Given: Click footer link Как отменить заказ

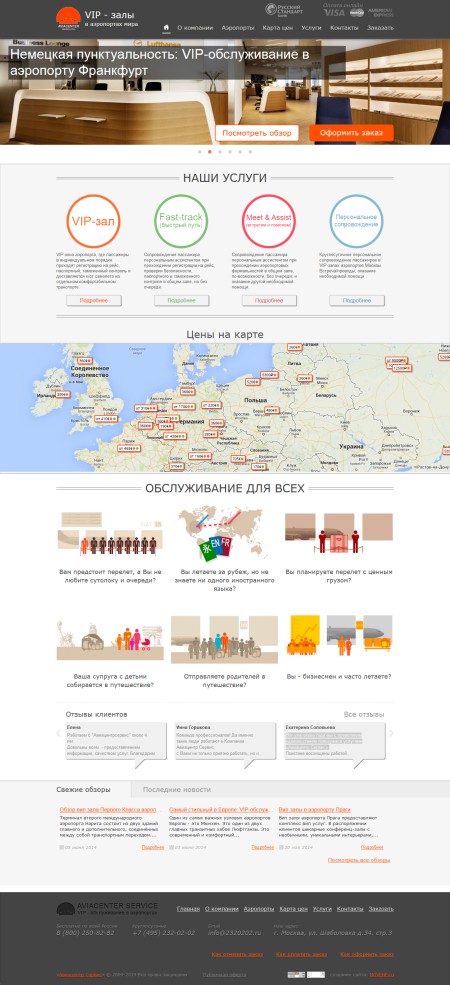Looking at the screenshot, I should [x=238, y=954].
